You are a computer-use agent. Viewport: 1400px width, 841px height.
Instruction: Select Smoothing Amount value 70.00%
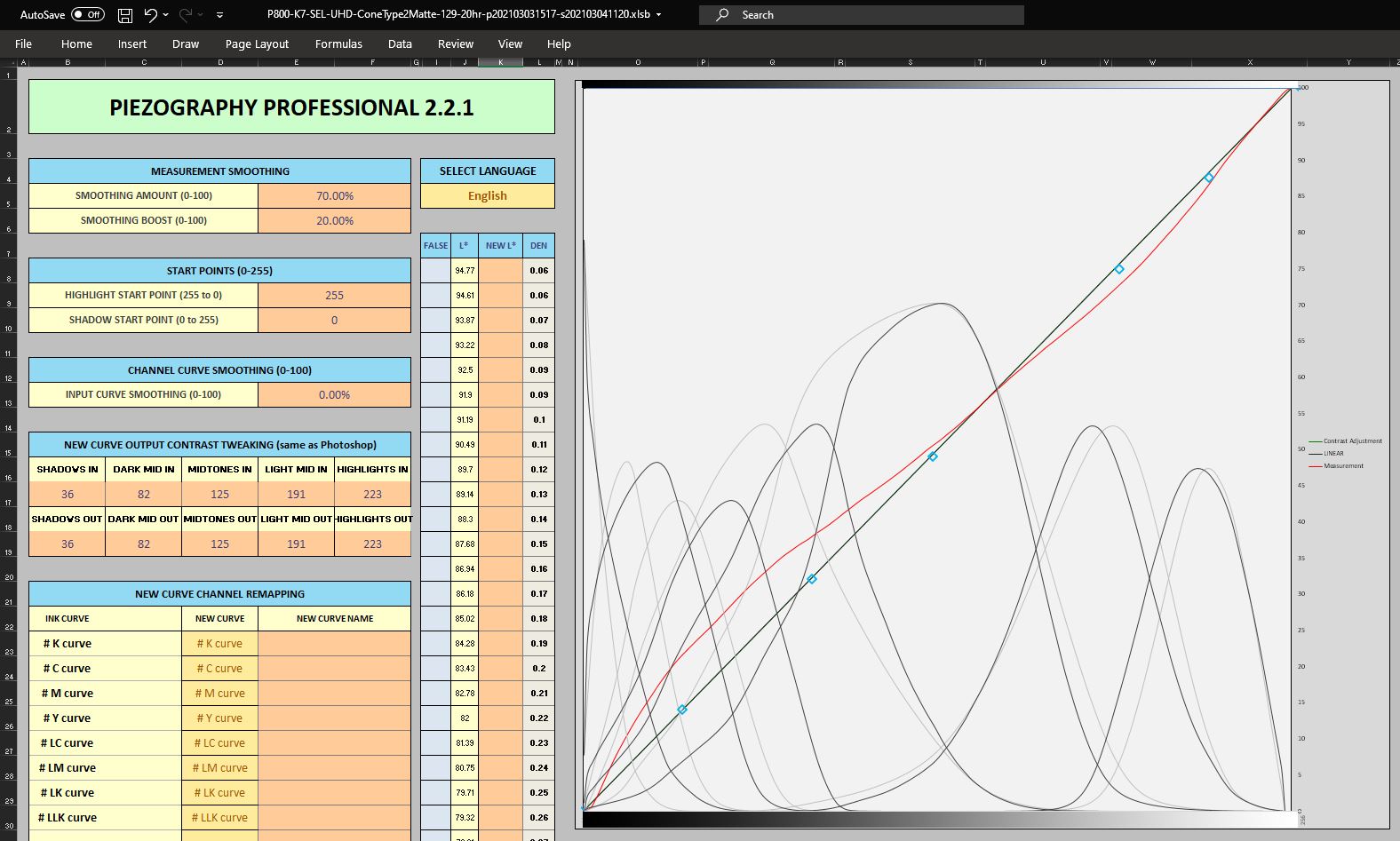(x=335, y=196)
